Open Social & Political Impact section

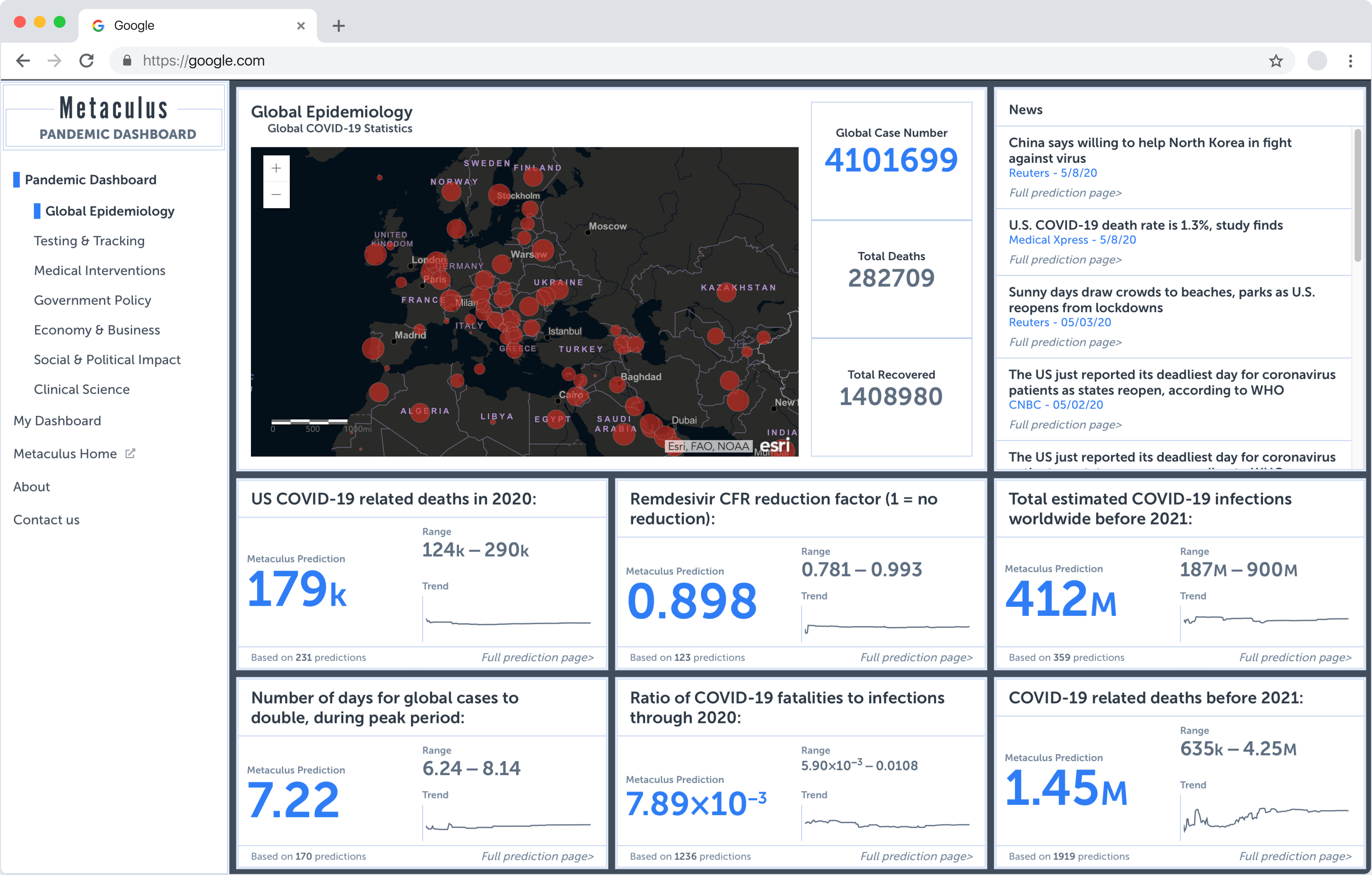pos(107,360)
